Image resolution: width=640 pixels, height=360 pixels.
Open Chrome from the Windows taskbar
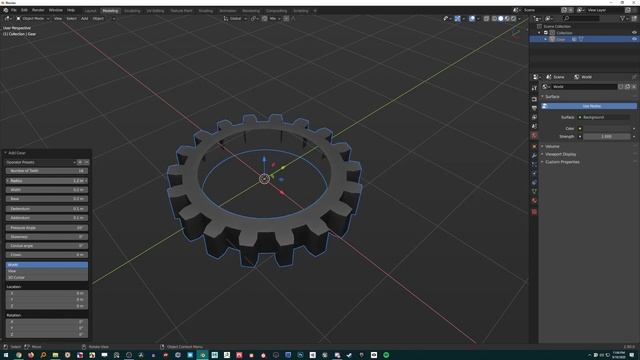pos(18,355)
